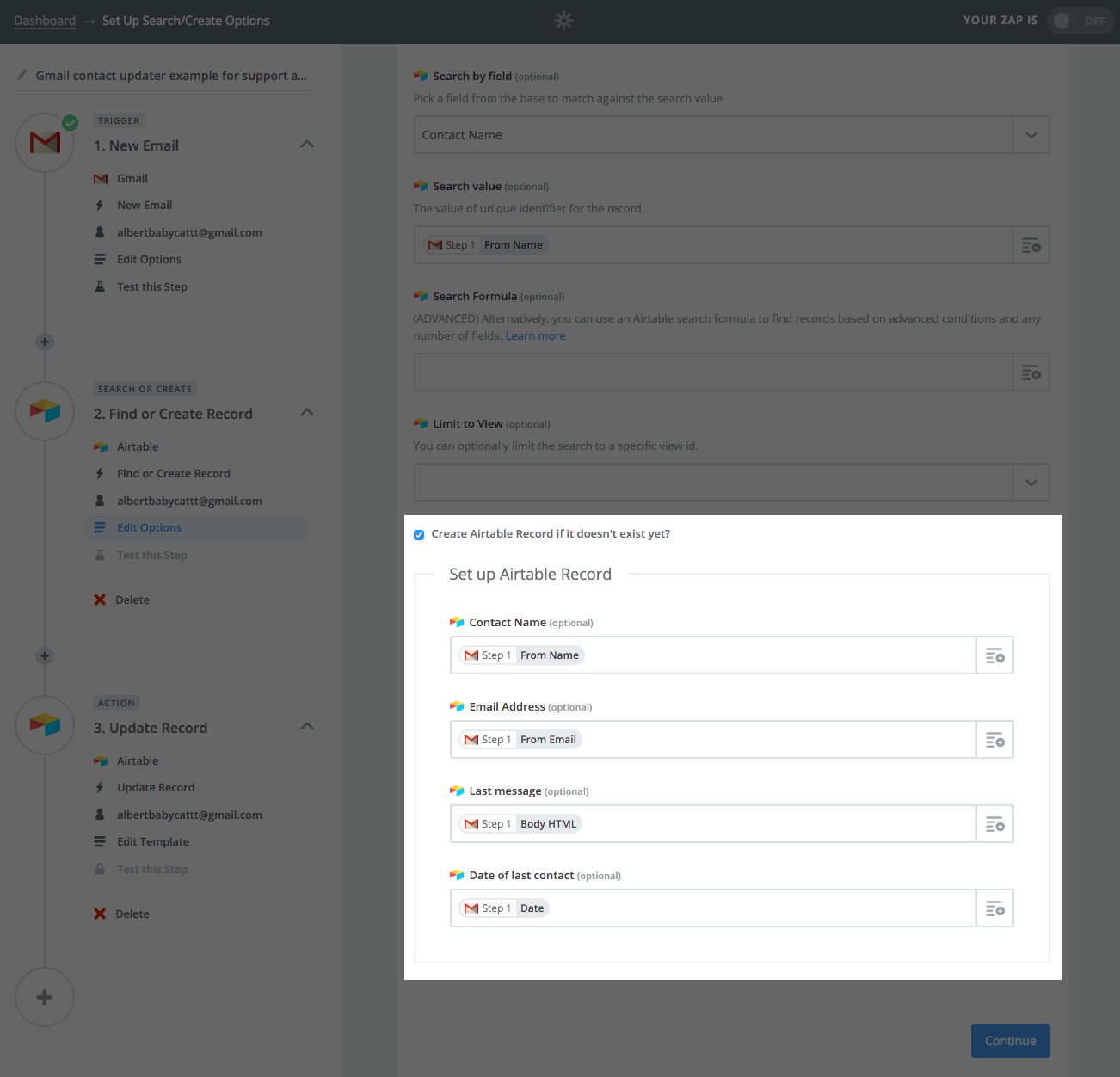1120x1077 pixels.
Task: Open Test this Step under step 3
Action: tap(152, 869)
